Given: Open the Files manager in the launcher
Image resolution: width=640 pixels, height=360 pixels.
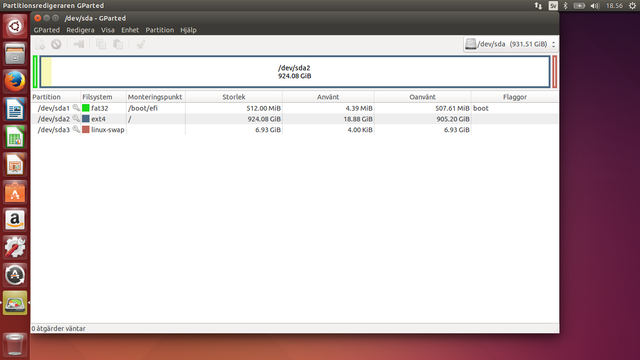Looking at the screenshot, I should [x=15, y=54].
